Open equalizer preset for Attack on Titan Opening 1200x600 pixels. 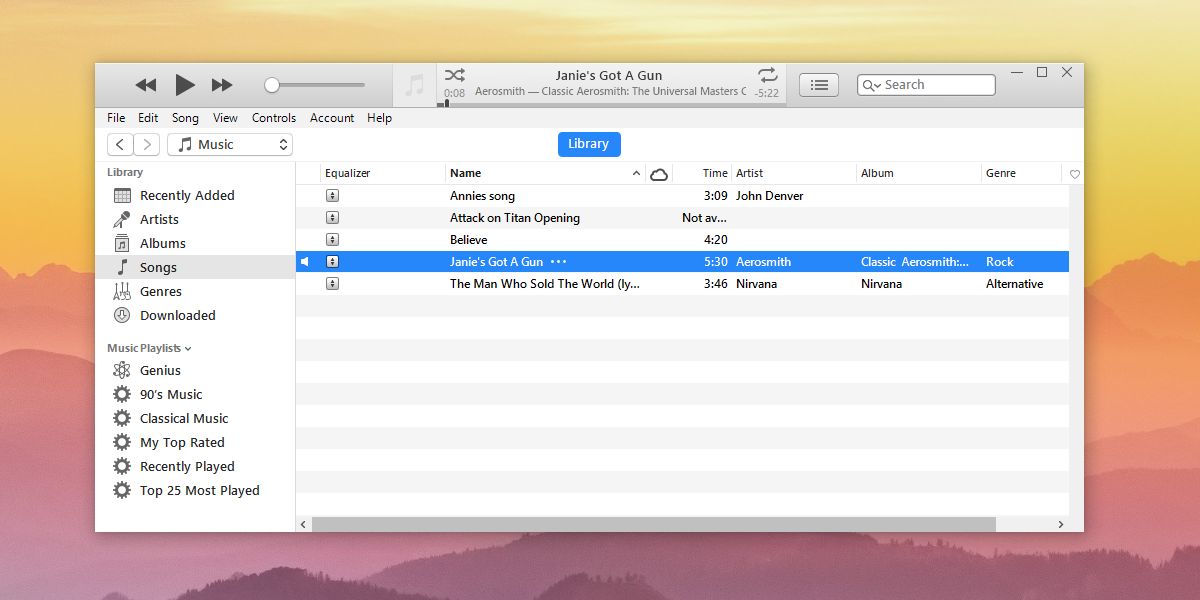click(333, 218)
